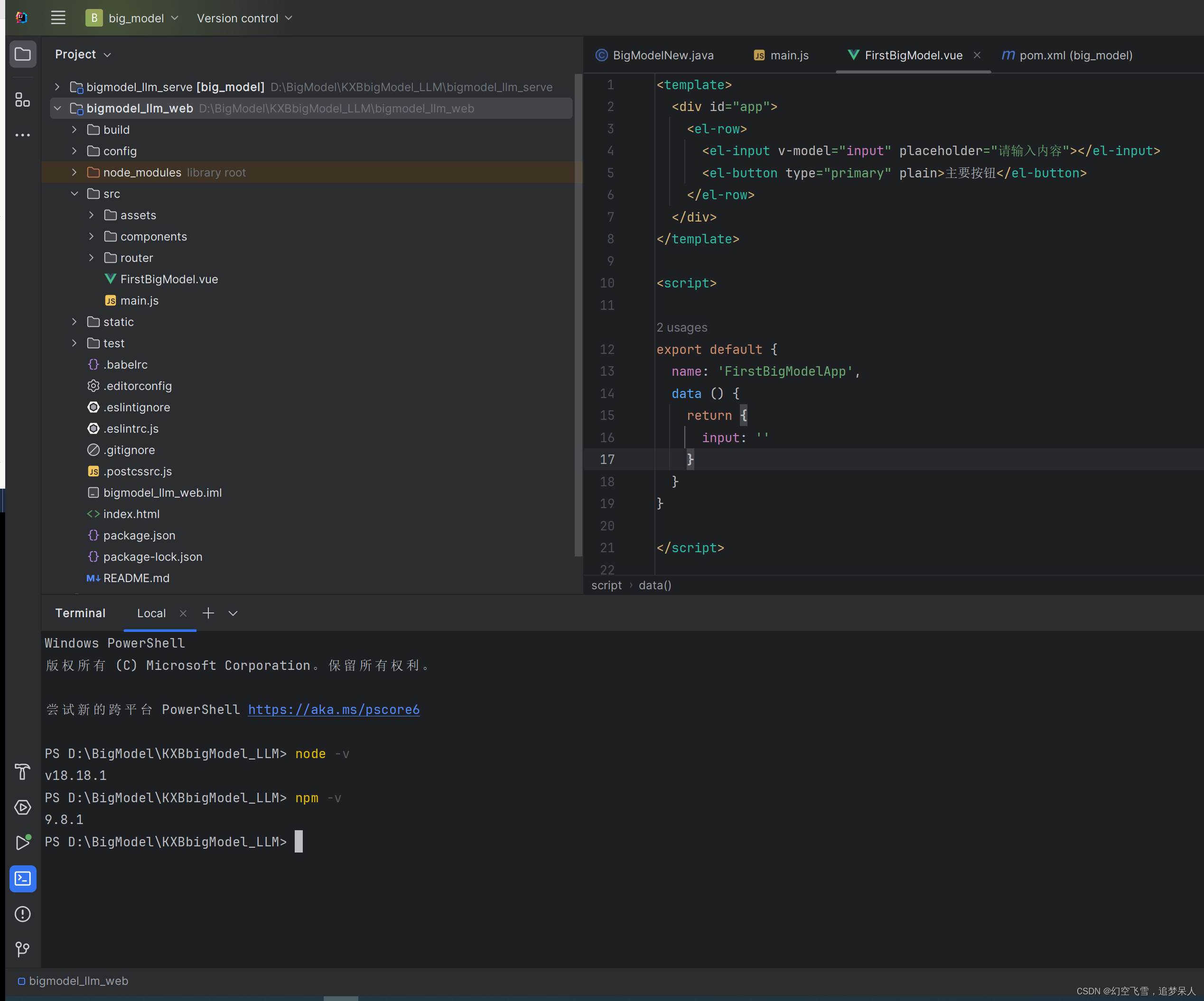
Task: Switch to the BigModelNew.java tab
Action: 655,55
